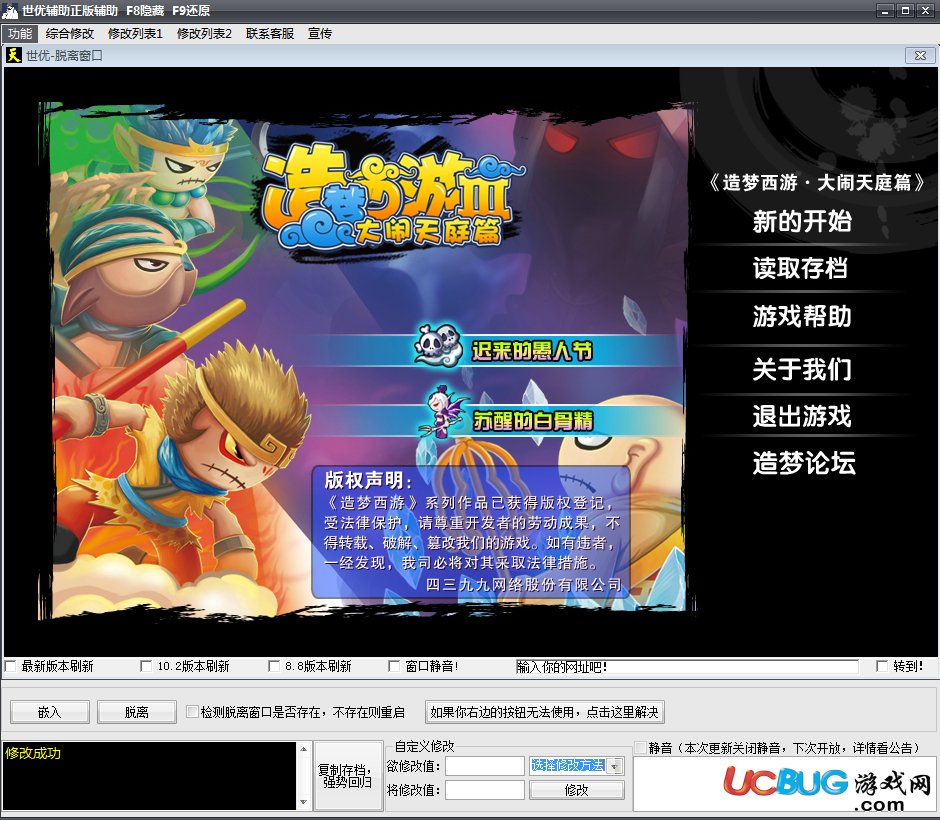
Task: Tick the 转到! checkbox
Action: pos(882,667)
